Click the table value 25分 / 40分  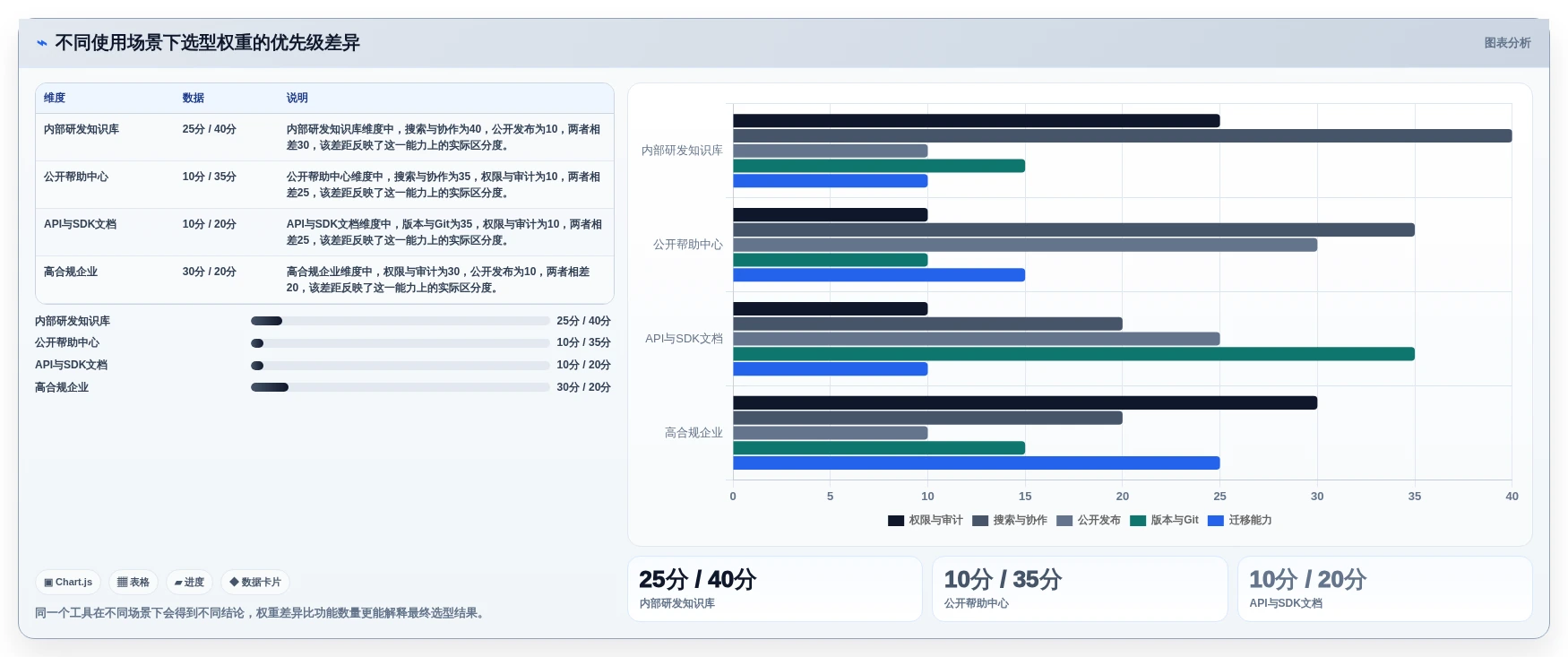[209, 129]
